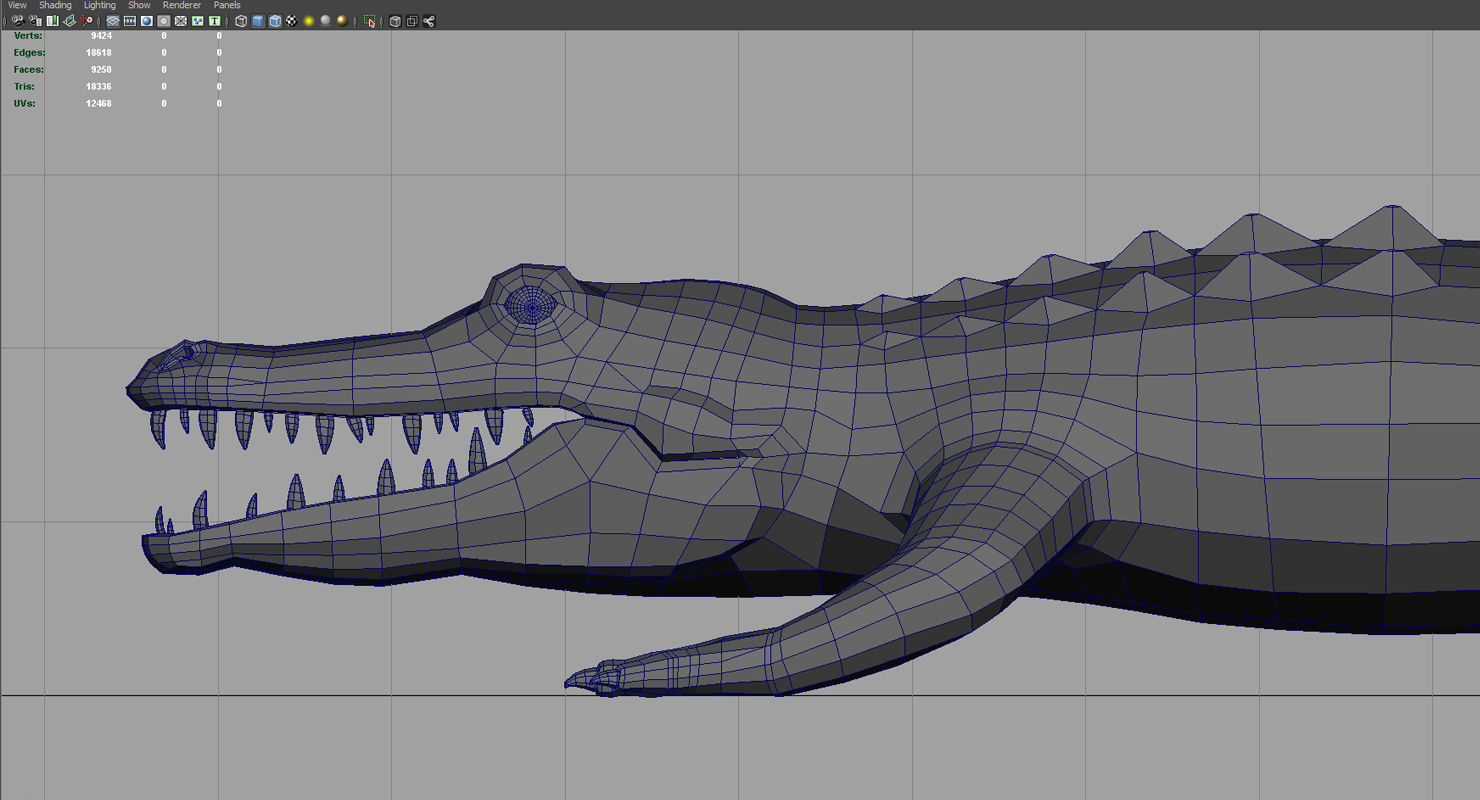Toggle the X-Ray cube icon
The height and width of the screenshot is (800, 1480).
(395, 21)
